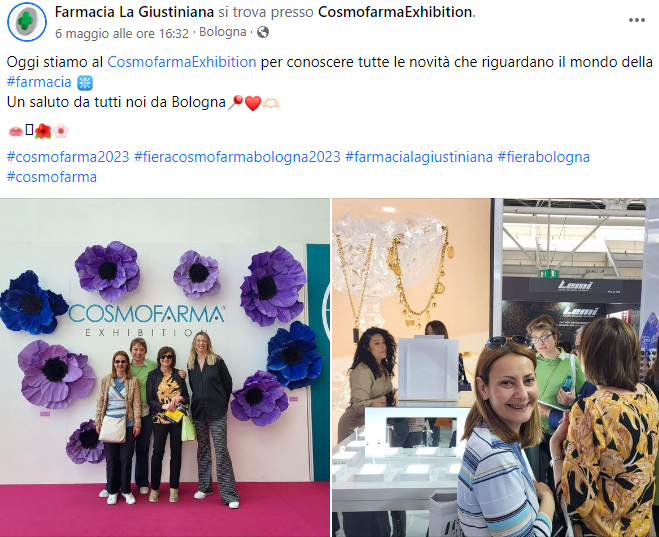
Task: Open the photo of the jewelry stand
Action: click(x=496, y=368)
